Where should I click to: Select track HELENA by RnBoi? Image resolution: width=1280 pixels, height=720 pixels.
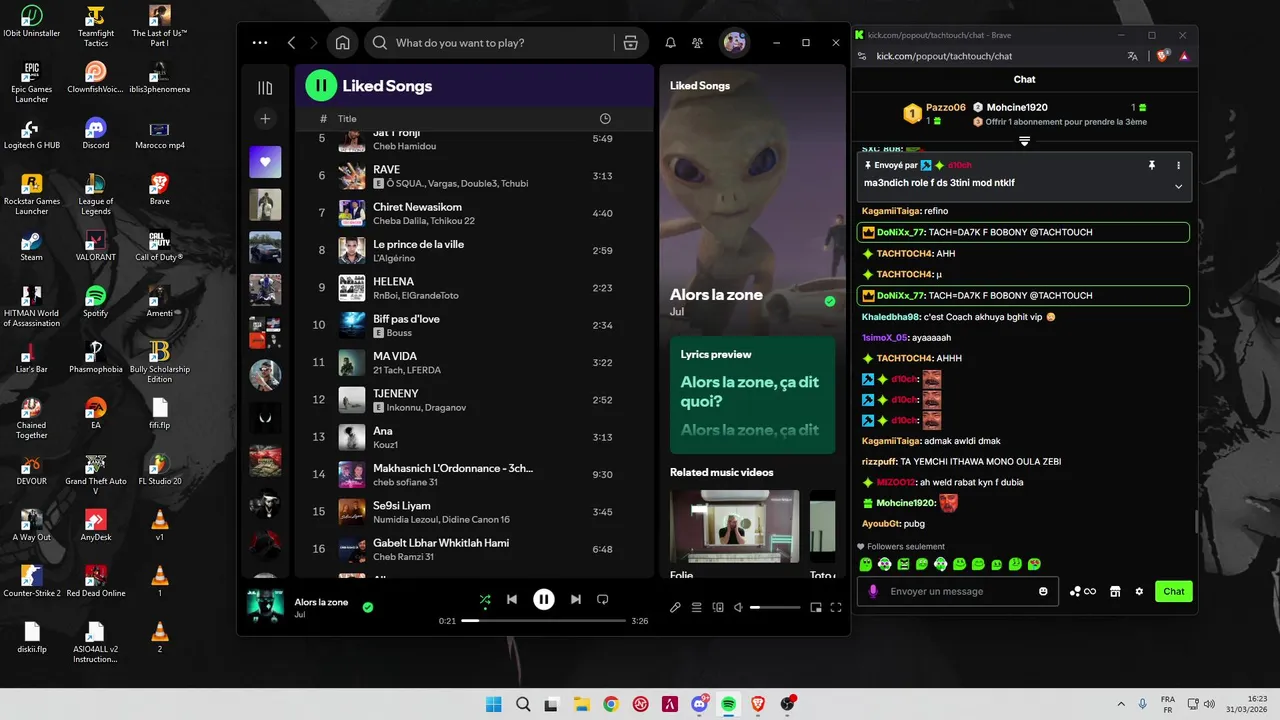click(475, 288)
